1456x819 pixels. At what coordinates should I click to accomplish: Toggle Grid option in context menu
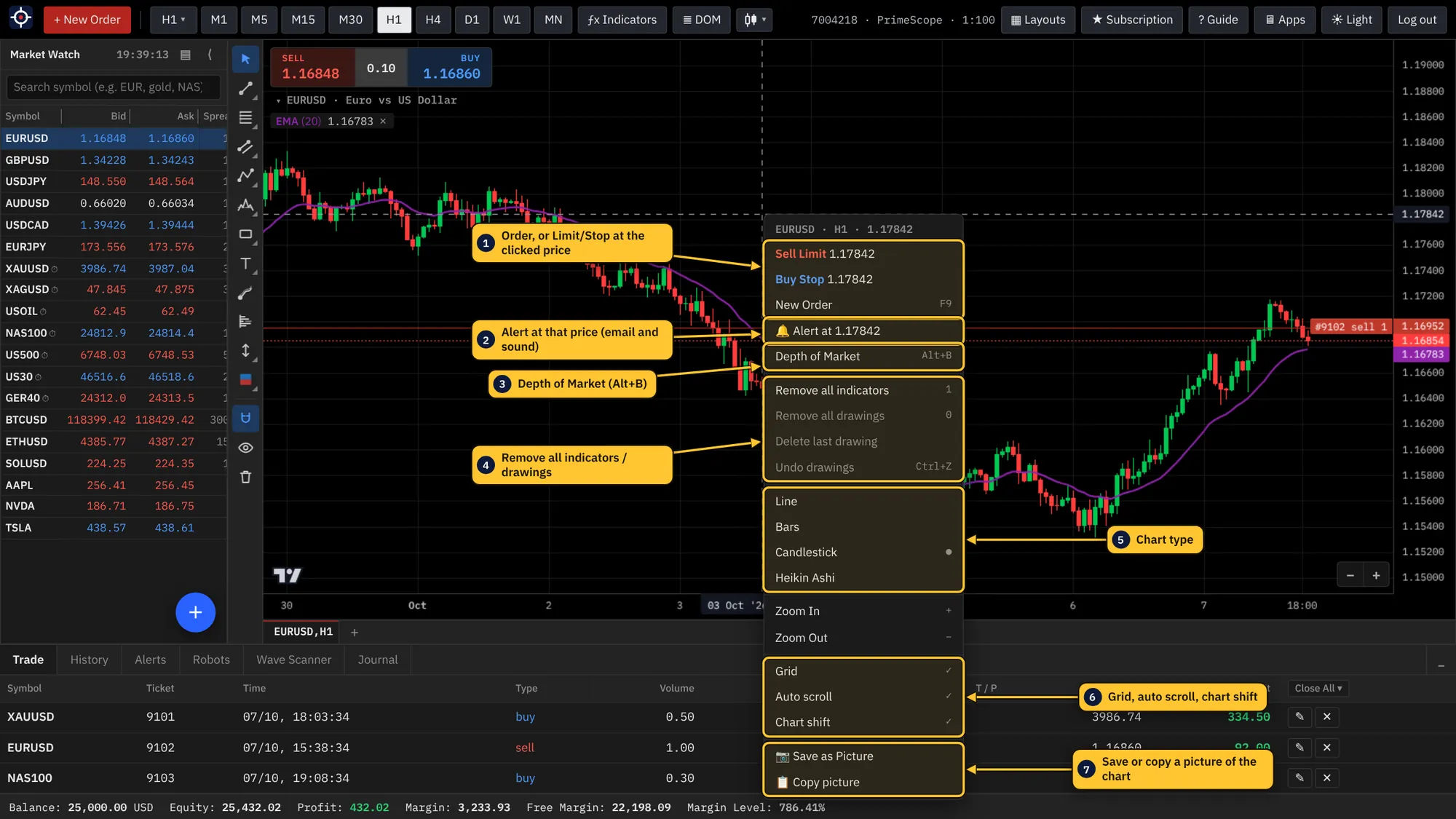click(x=863, y=671)
